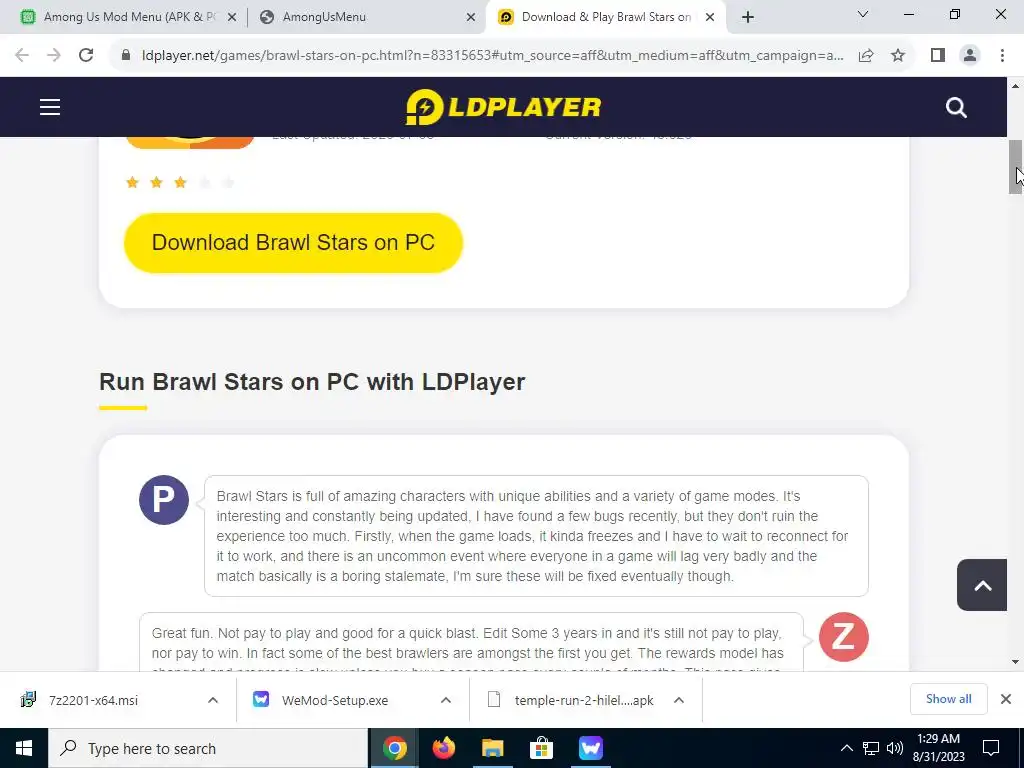Open the temple-run-2 apk download menu
Screen dimensions: 1024x768
coord(679,700)
